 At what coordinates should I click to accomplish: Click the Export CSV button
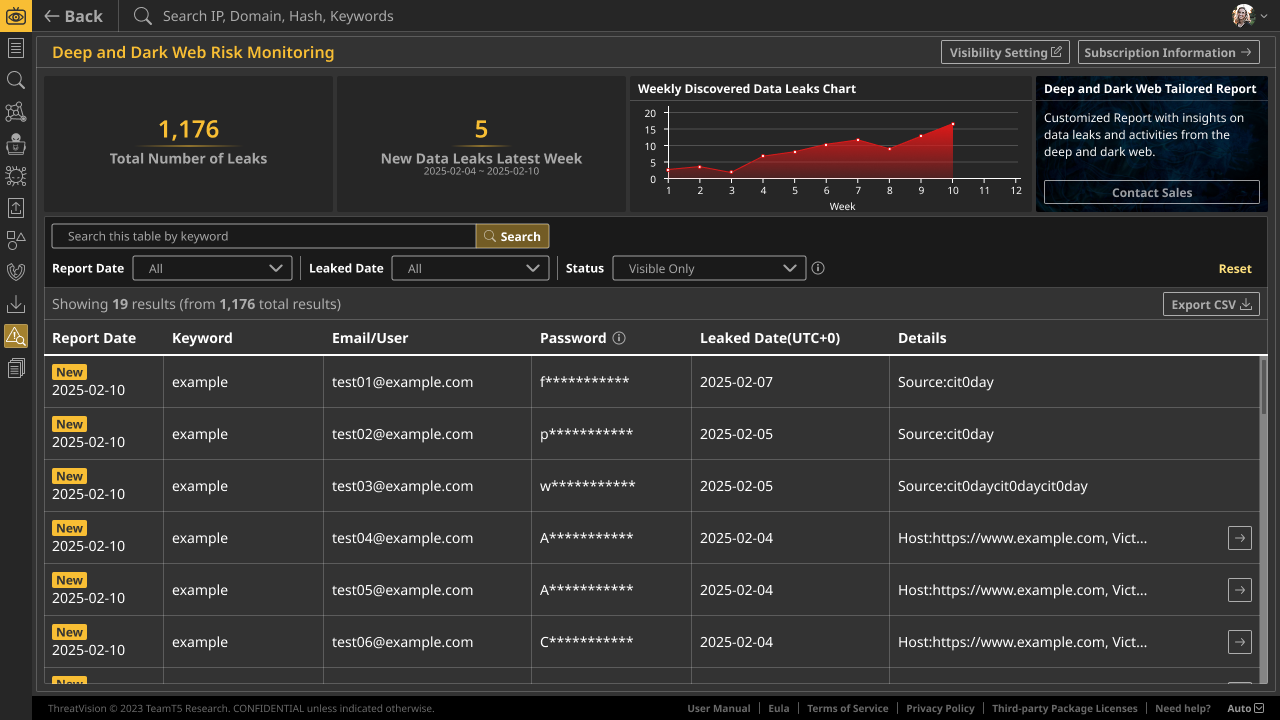1211,304
